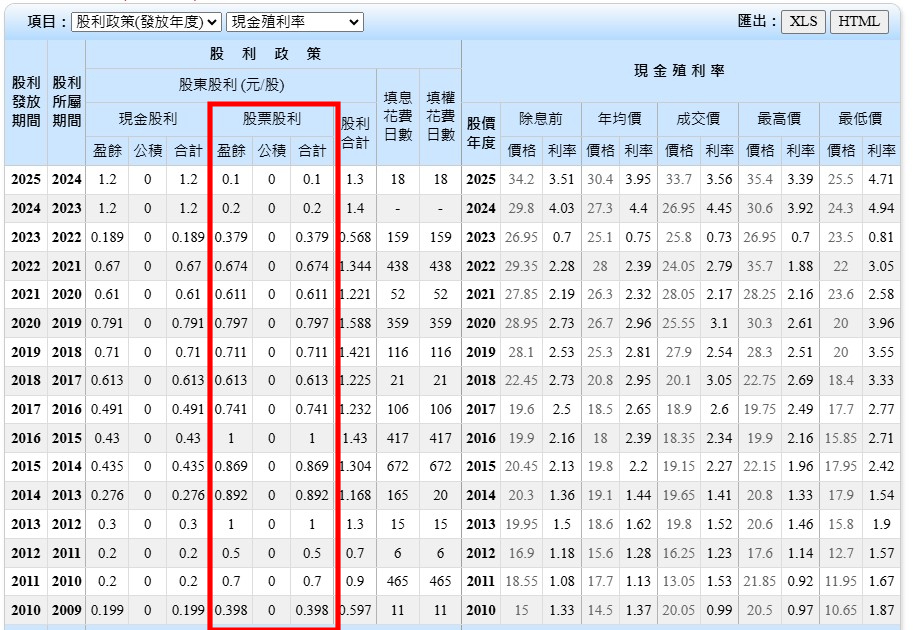Select the 股價年度 column header
The image size is (915, 630).
(481, 133)
